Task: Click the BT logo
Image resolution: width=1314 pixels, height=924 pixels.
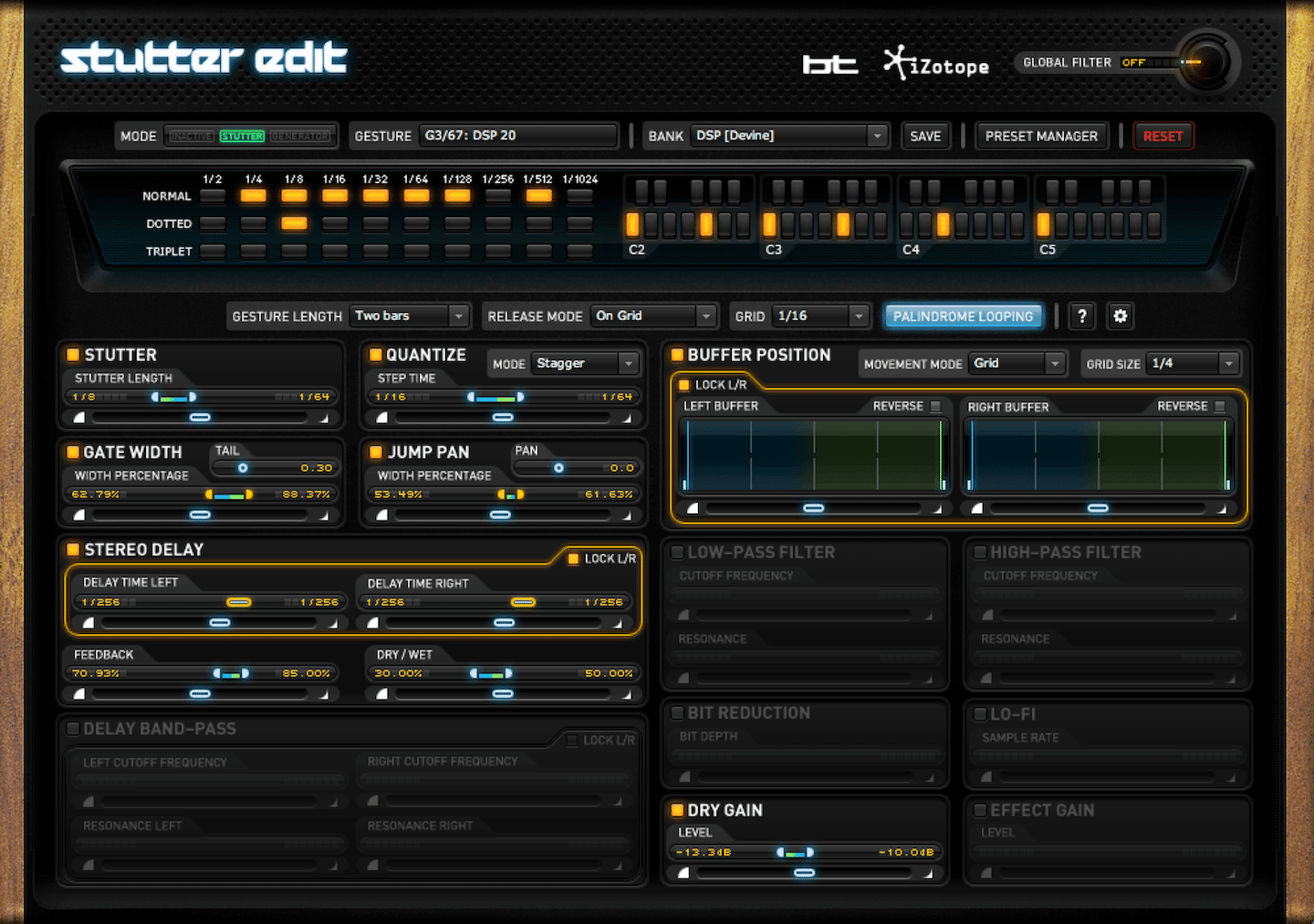Action: [830, 64]
